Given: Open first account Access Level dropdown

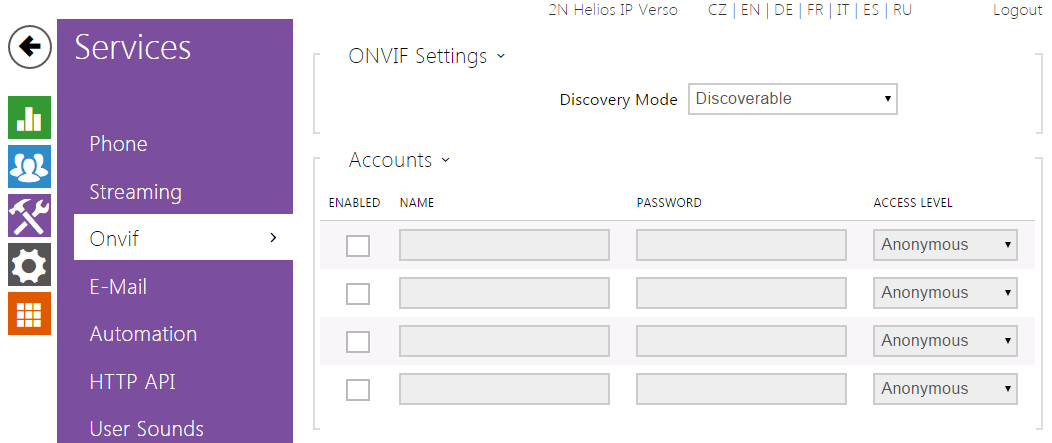Looking at the screenshot, I should pos(945,245).
